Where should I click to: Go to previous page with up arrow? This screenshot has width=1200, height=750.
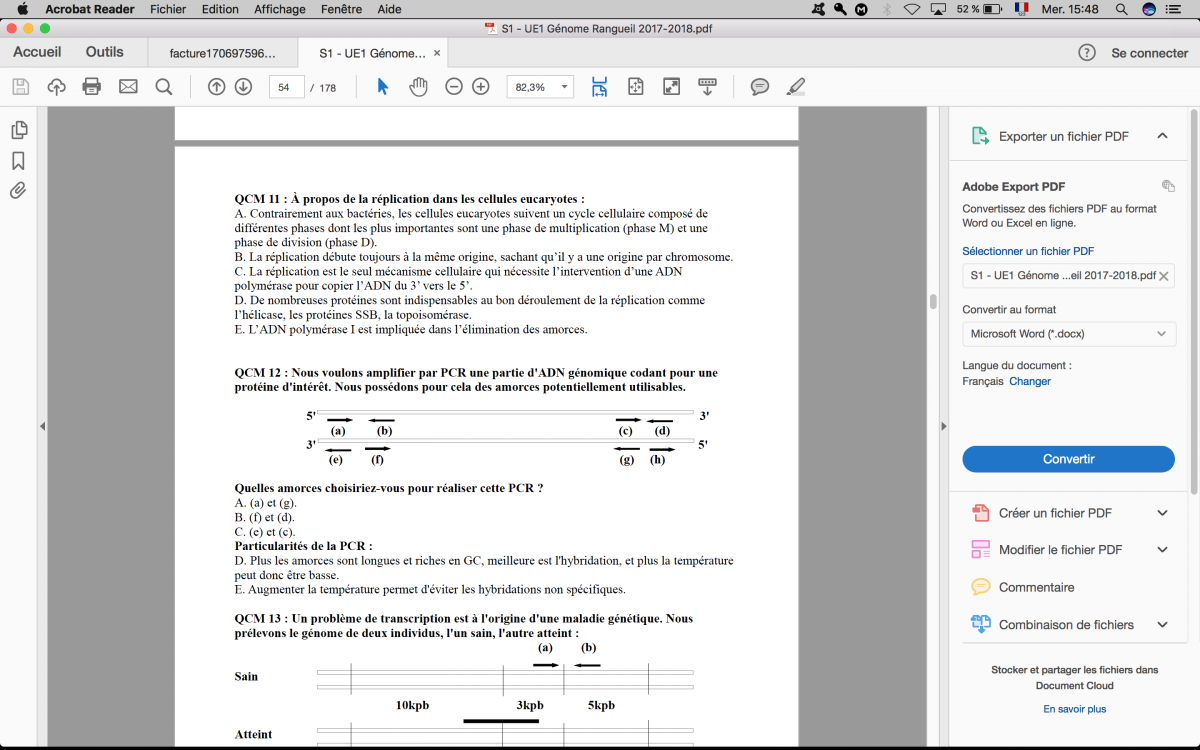tap(216, 87)
